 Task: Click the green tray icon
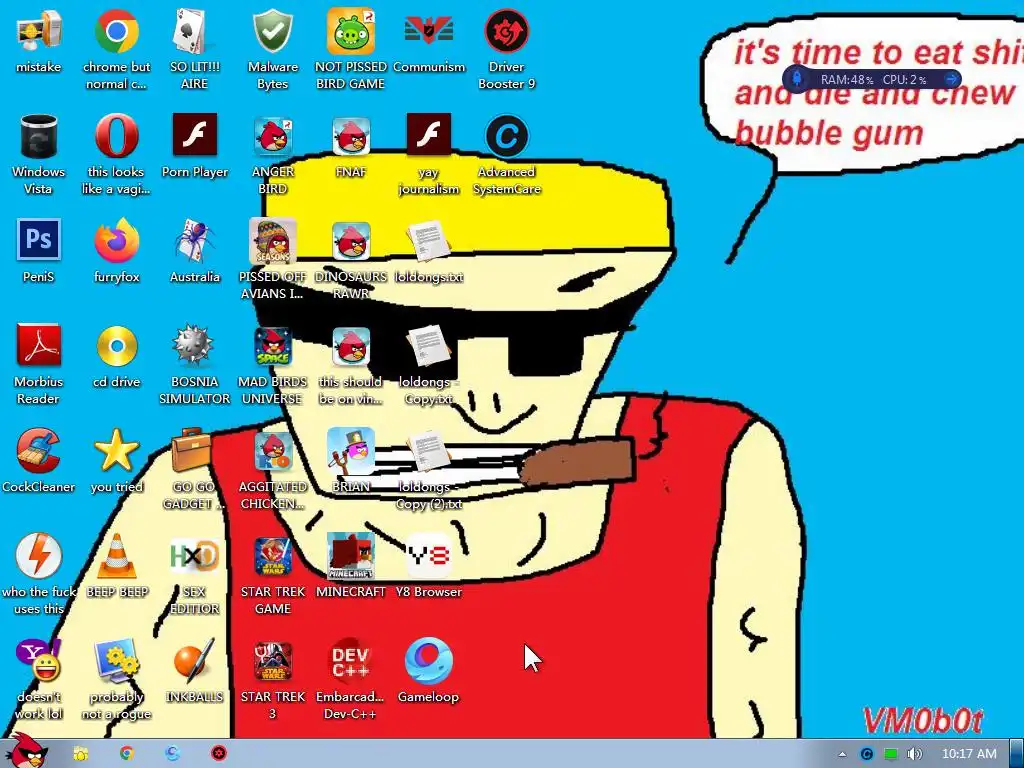pyautogui.click(x=891, y=754)
